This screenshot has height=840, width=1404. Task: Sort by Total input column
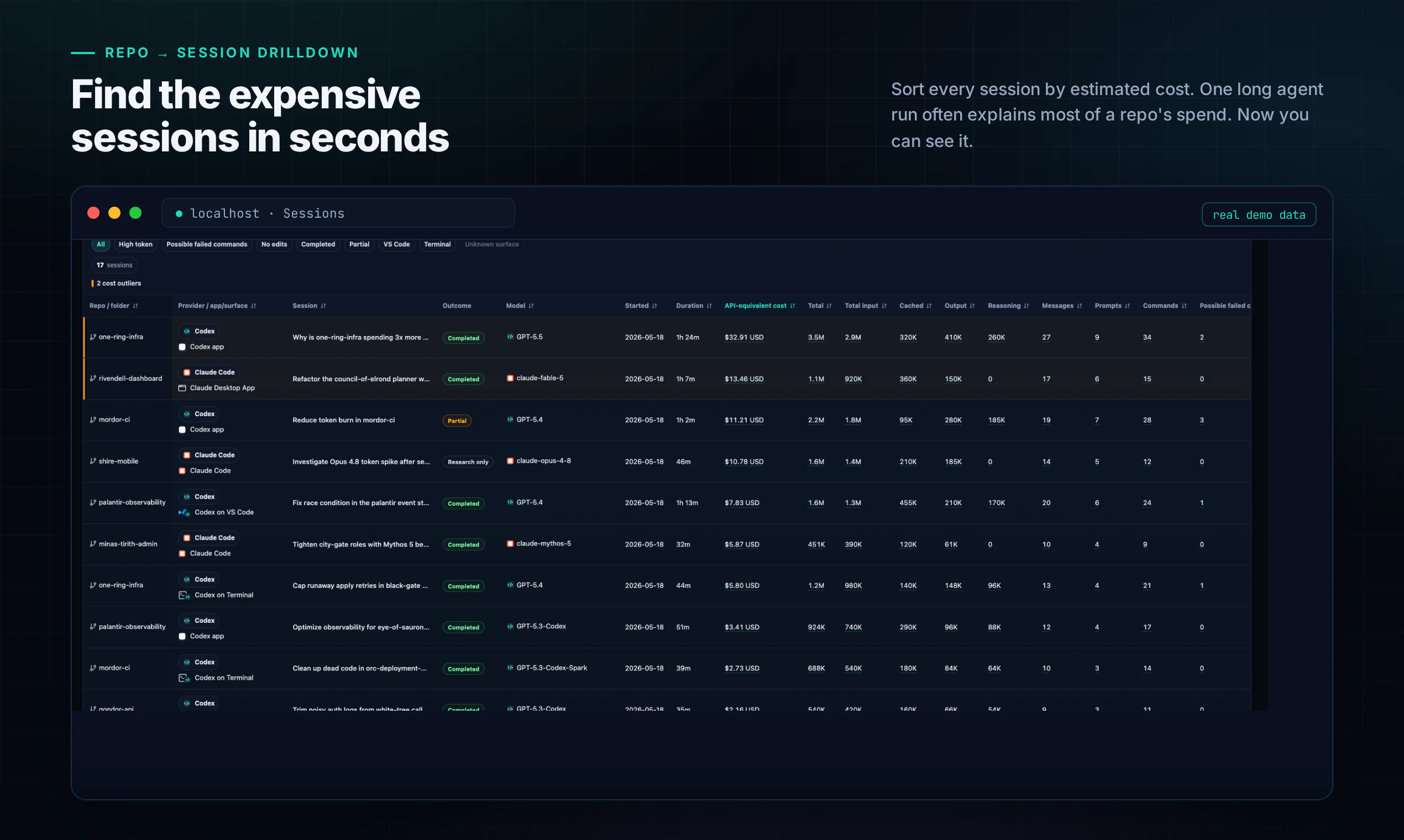point(865,306)
